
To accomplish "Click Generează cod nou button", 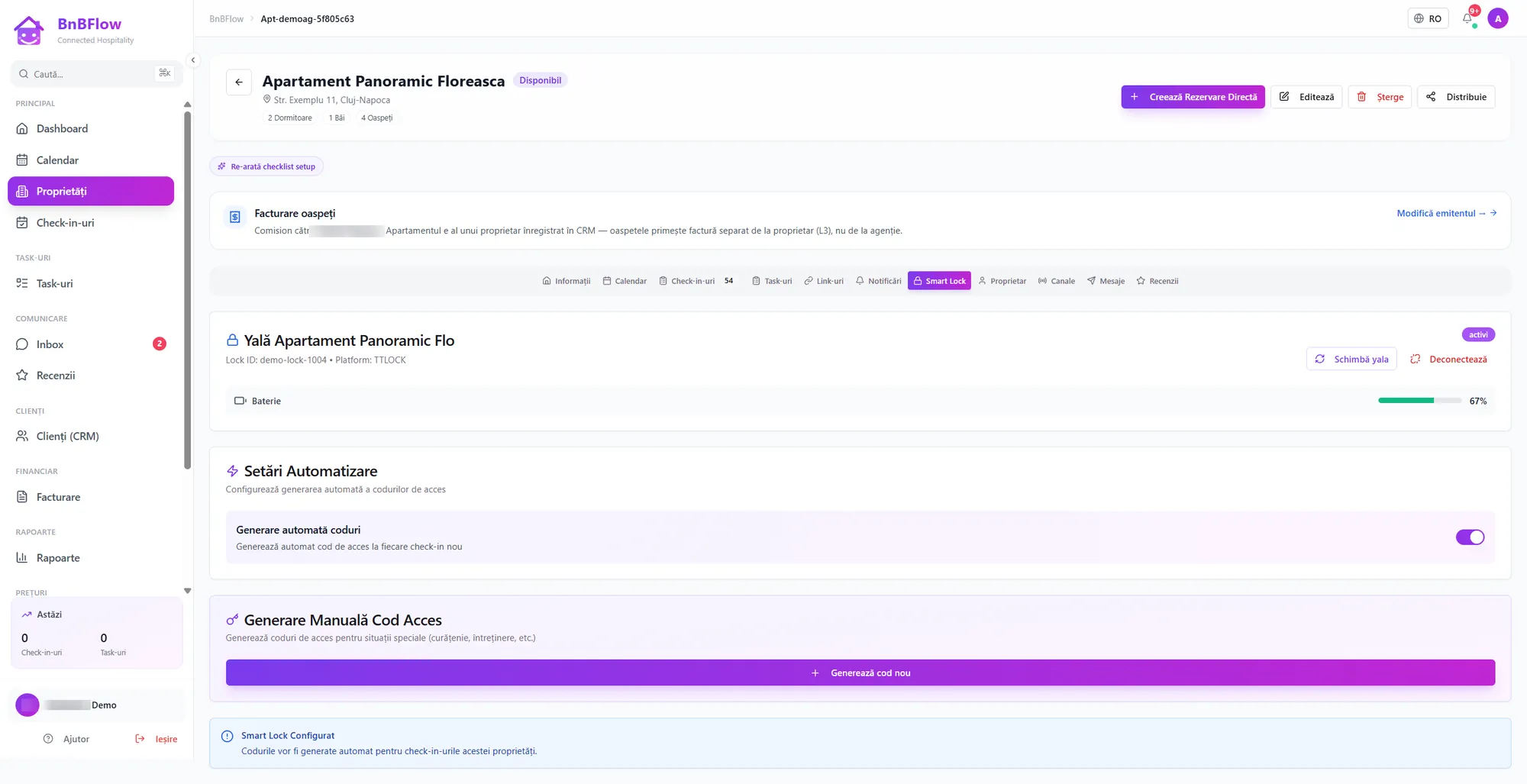I will 860,673.
